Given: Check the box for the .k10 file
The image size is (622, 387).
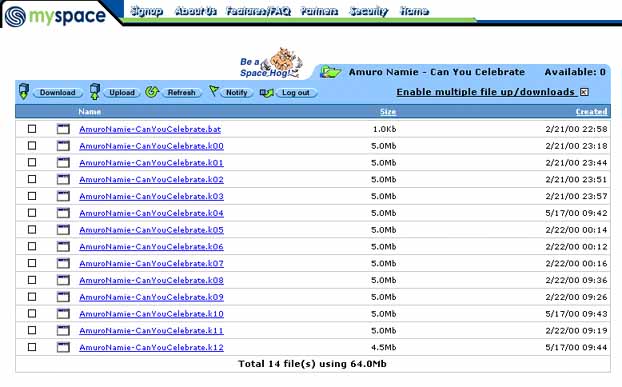Looking at the screenshot, I should tap(32, 314).
